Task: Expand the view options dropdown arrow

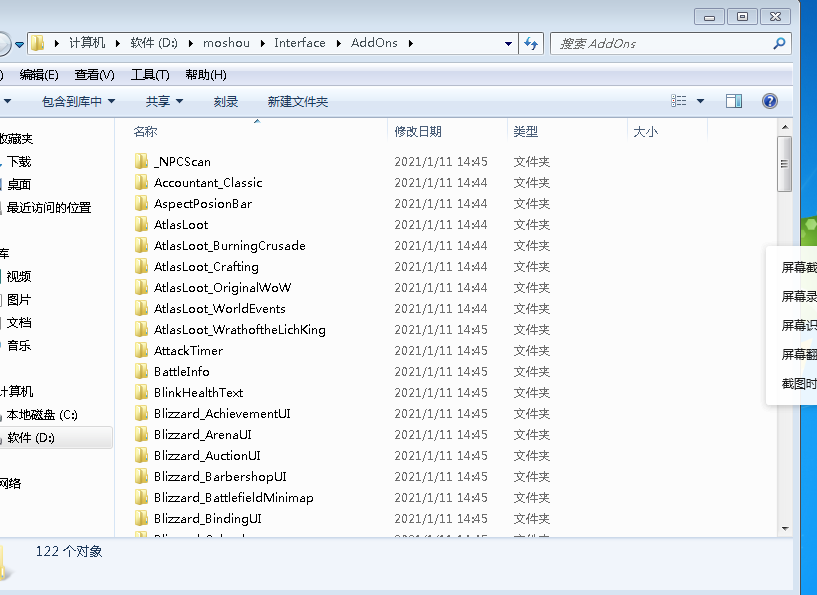Action: point(700,101)
